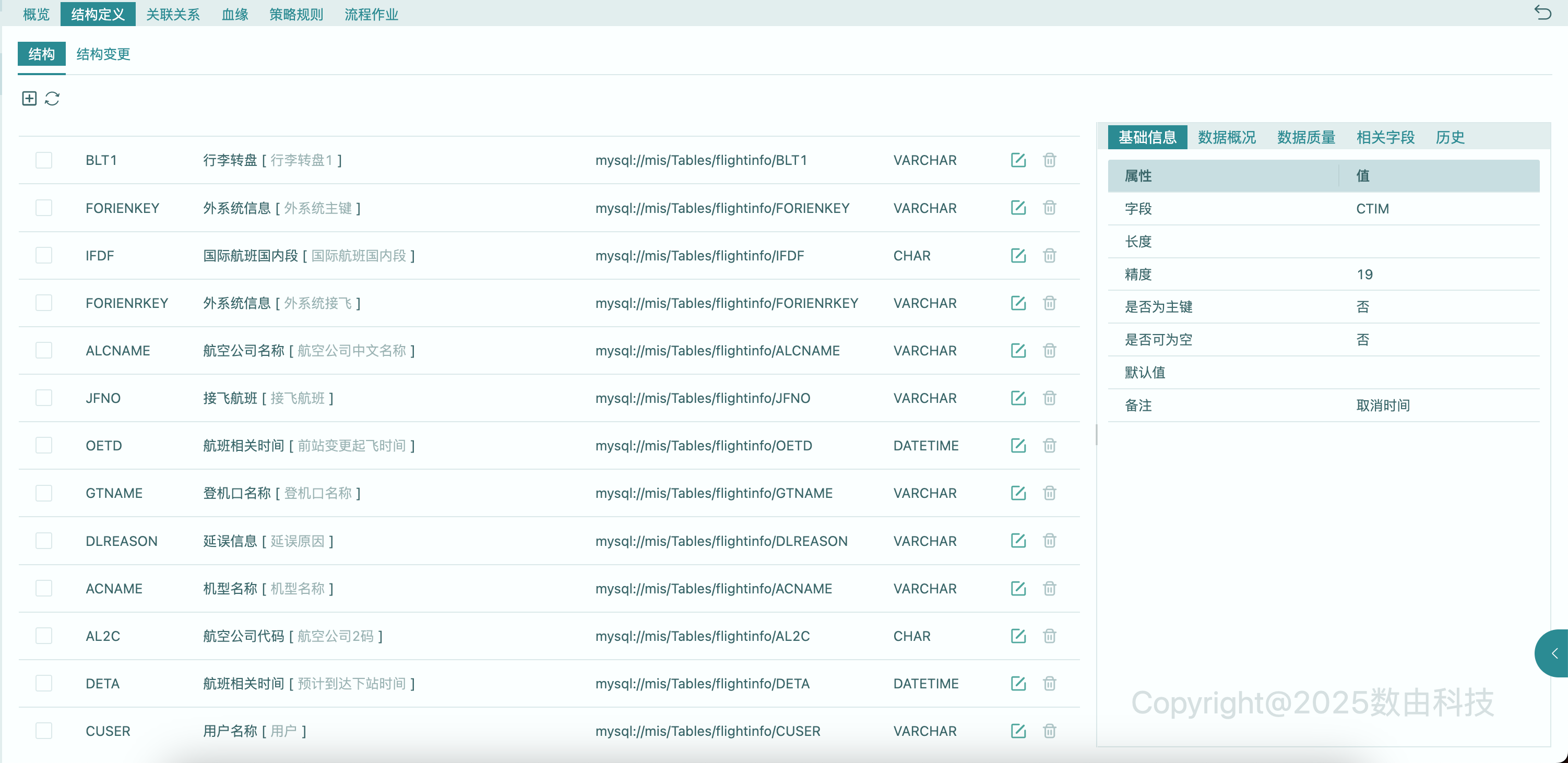Switch to the 历史 detail tab
This screenshot has height=763, width=1568.
1450,137
